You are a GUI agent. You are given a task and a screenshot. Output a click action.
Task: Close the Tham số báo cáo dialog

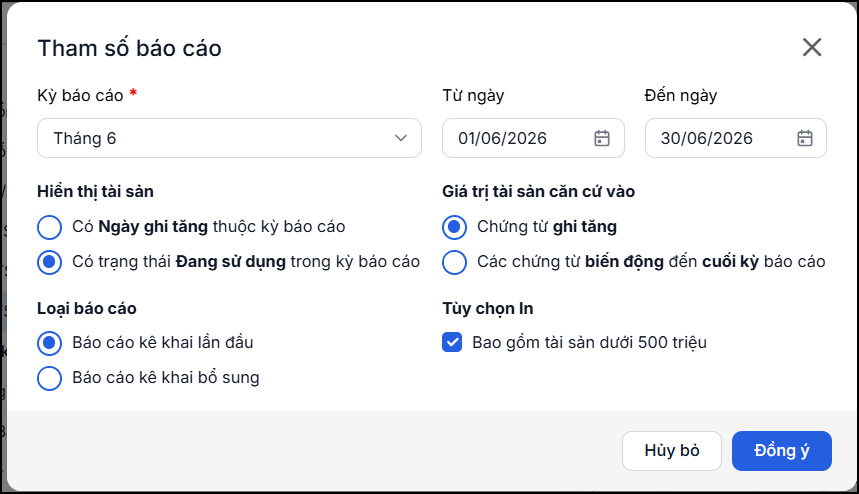pos(812,47)
